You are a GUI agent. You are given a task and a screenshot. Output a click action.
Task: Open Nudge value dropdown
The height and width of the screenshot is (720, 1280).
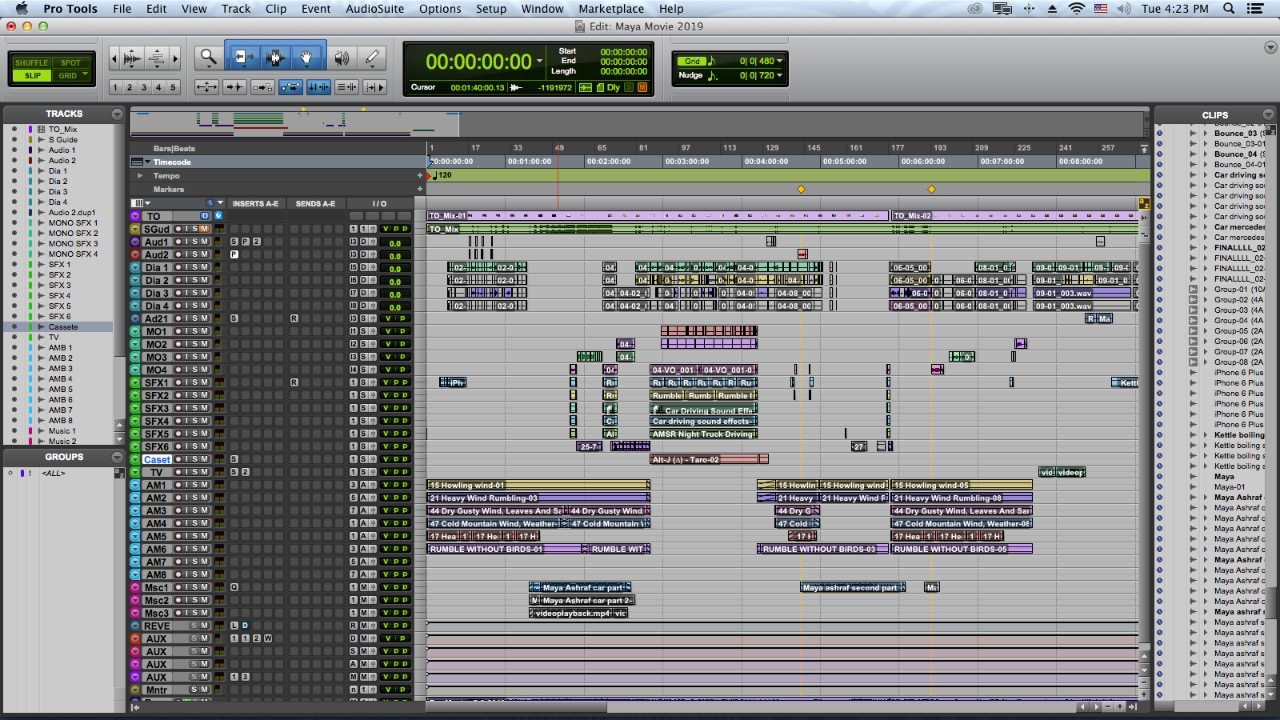click(x=780, y=75)
